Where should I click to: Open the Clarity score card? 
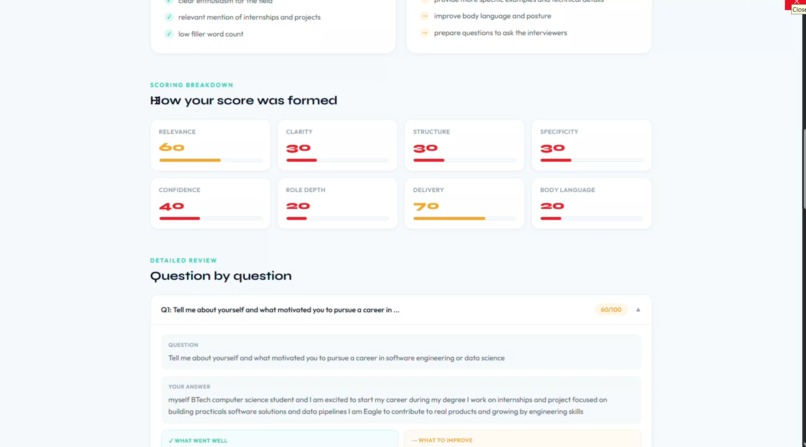pyautogui.click(x=337, y=145)
